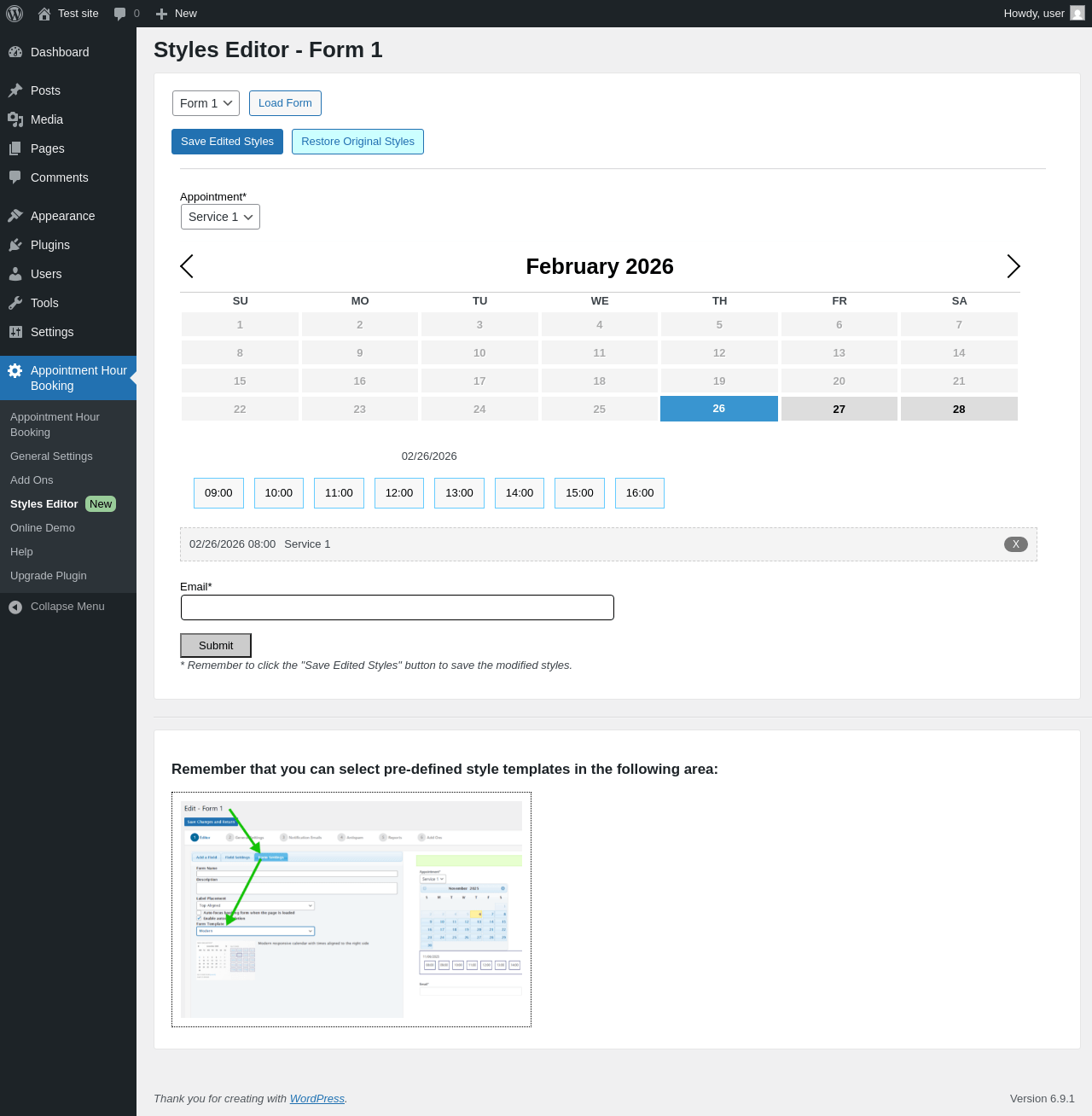Image resolution: width=1092 pixels, height=1116 pixels.
Task: Click the Pages icon in sidebar
Action: pyautogui.click(x=15, y=148)
